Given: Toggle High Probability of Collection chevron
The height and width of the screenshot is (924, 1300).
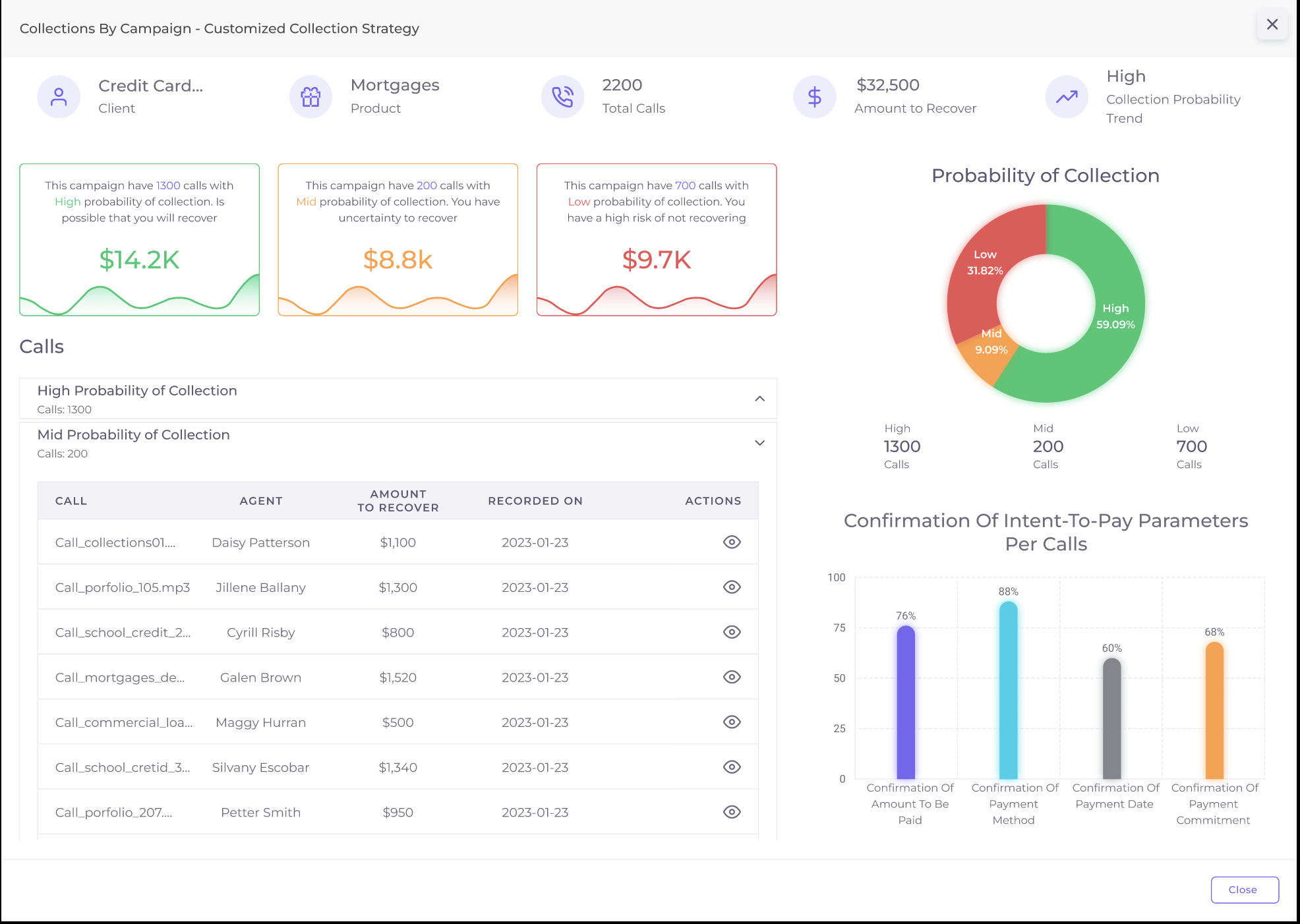Looking at the screenshot, I should [759, 399].
